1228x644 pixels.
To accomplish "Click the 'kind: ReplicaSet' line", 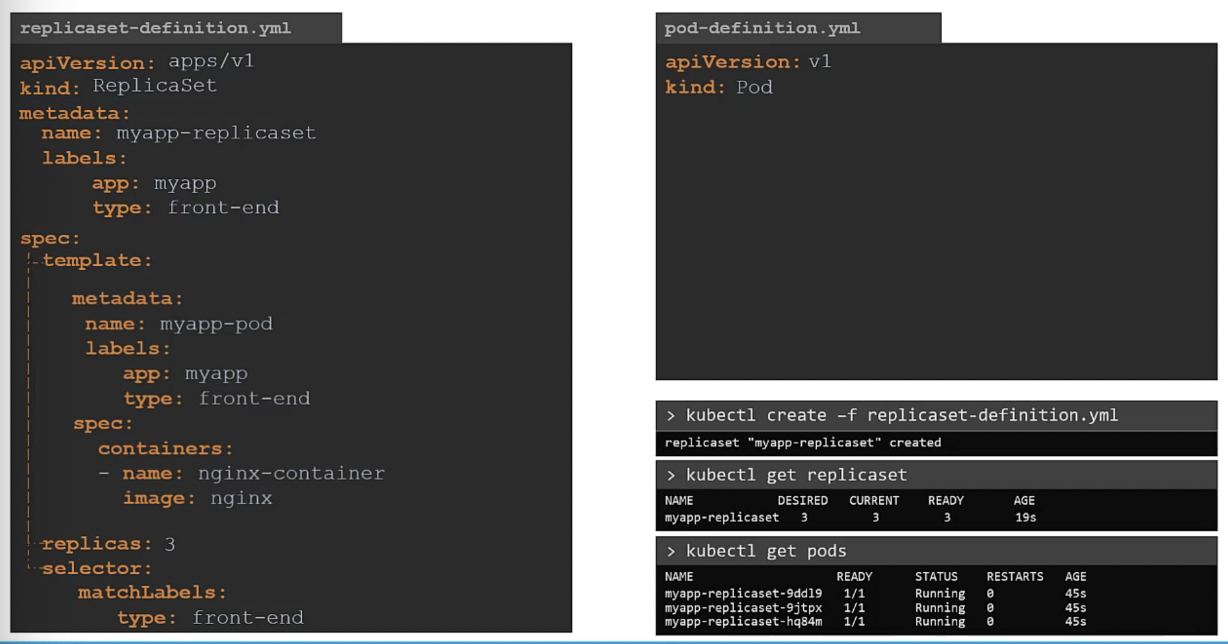I will 118,86.
